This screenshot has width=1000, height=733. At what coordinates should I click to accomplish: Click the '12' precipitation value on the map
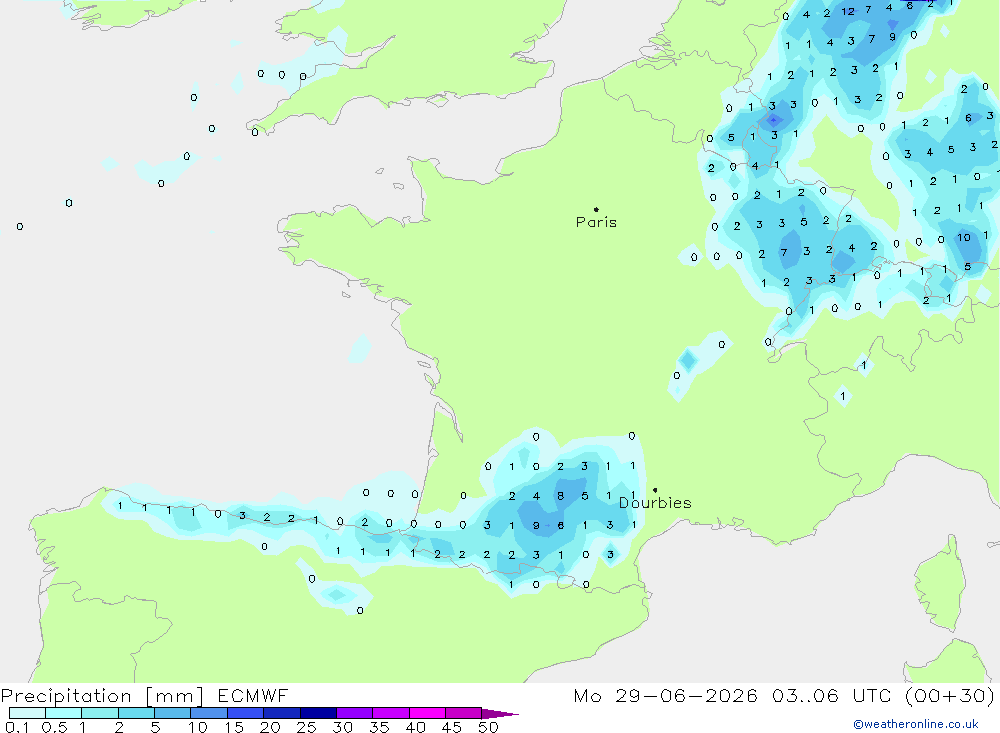[848, 11]
